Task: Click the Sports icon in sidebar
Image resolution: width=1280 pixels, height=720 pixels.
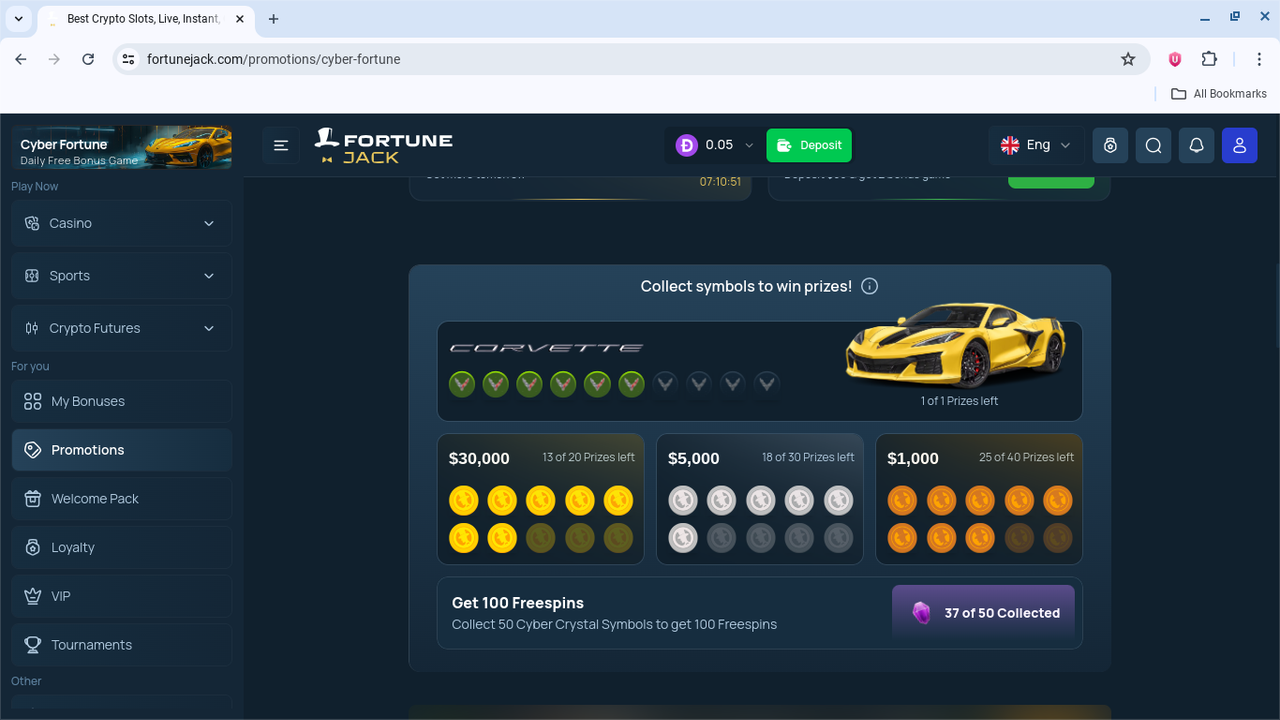Action: [32, 276]
